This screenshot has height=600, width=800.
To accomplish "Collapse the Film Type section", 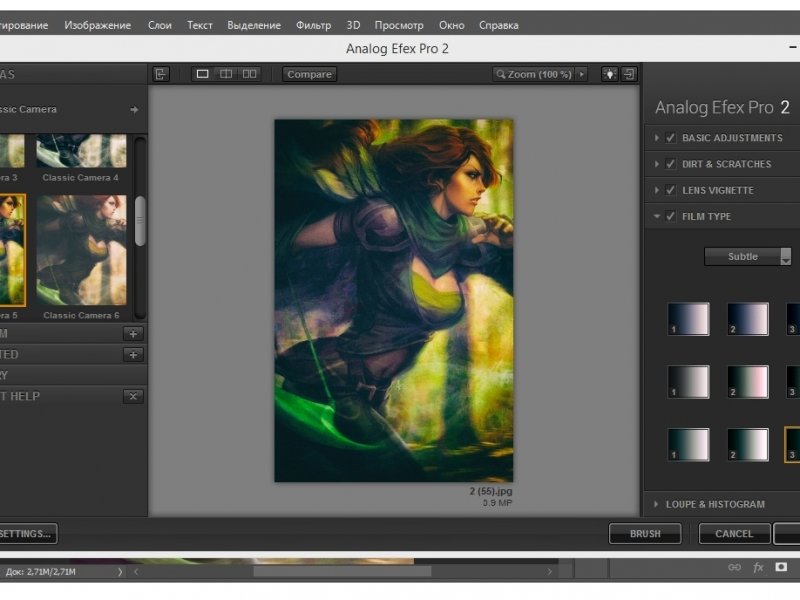I will 657,216.
